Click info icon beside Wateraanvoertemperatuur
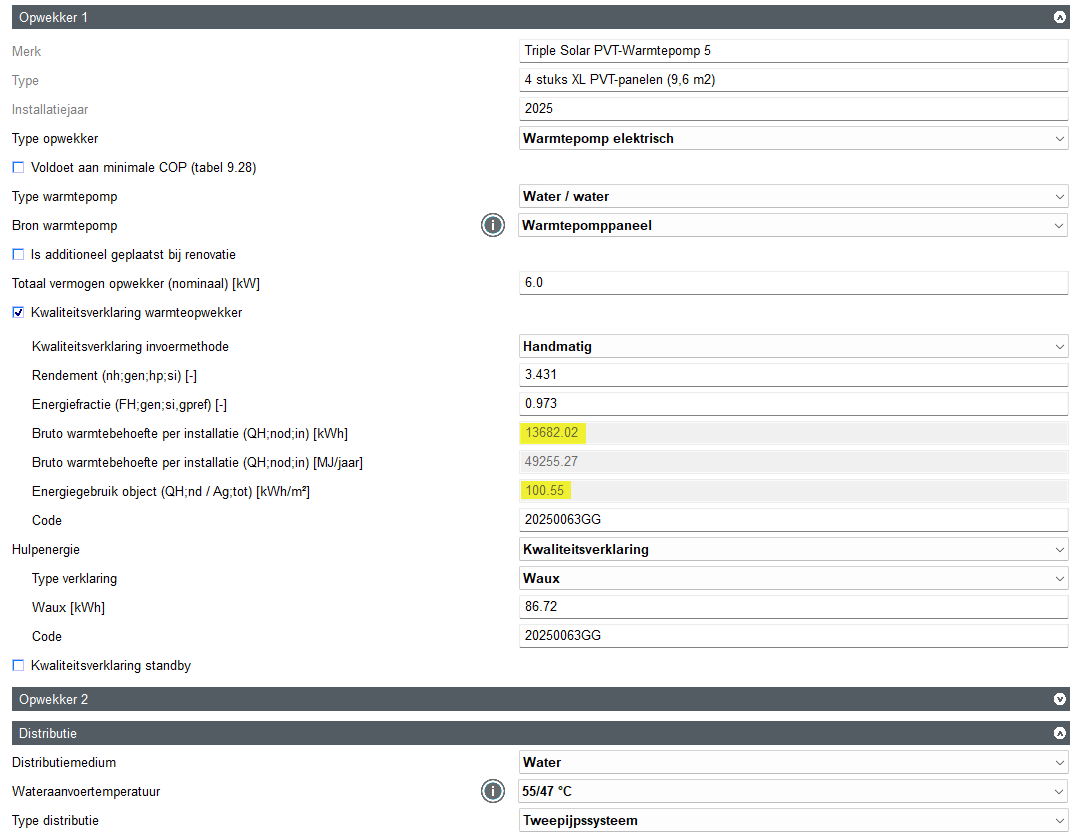The height and width of the screenshot is (836, 1082). (x=492, y=792)
